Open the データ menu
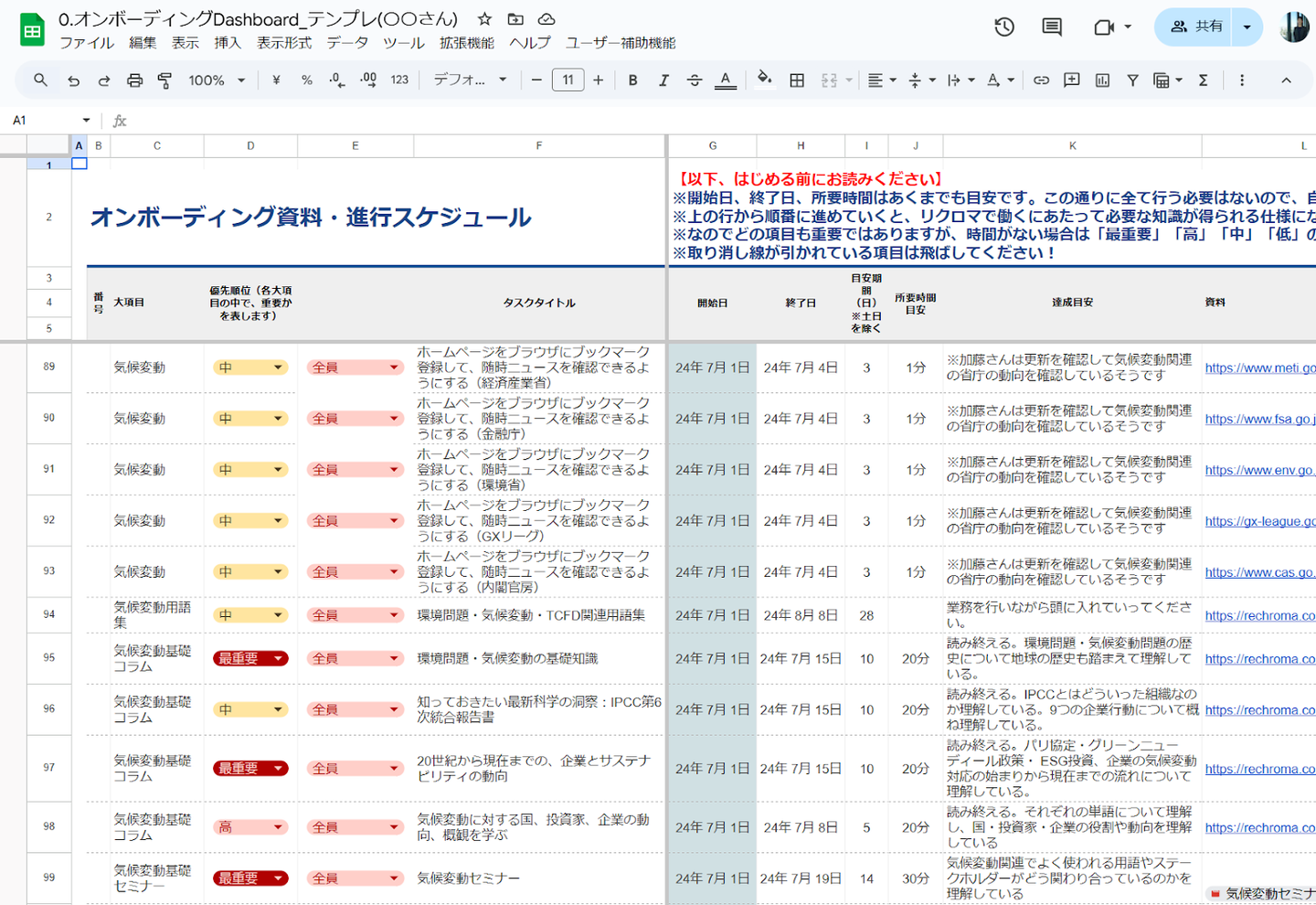The height and width of the screenshot is (905, 1316). pyautogui.click(x=347, y=43)
